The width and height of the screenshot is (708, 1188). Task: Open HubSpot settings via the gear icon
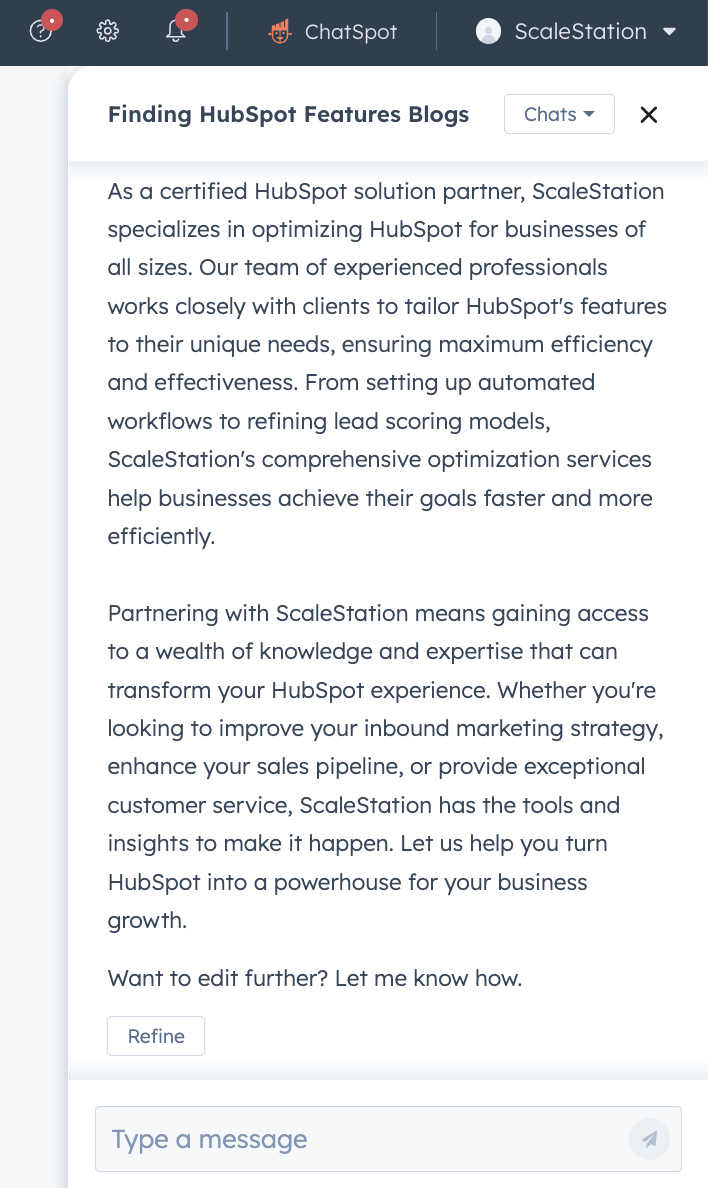(107, 31)
